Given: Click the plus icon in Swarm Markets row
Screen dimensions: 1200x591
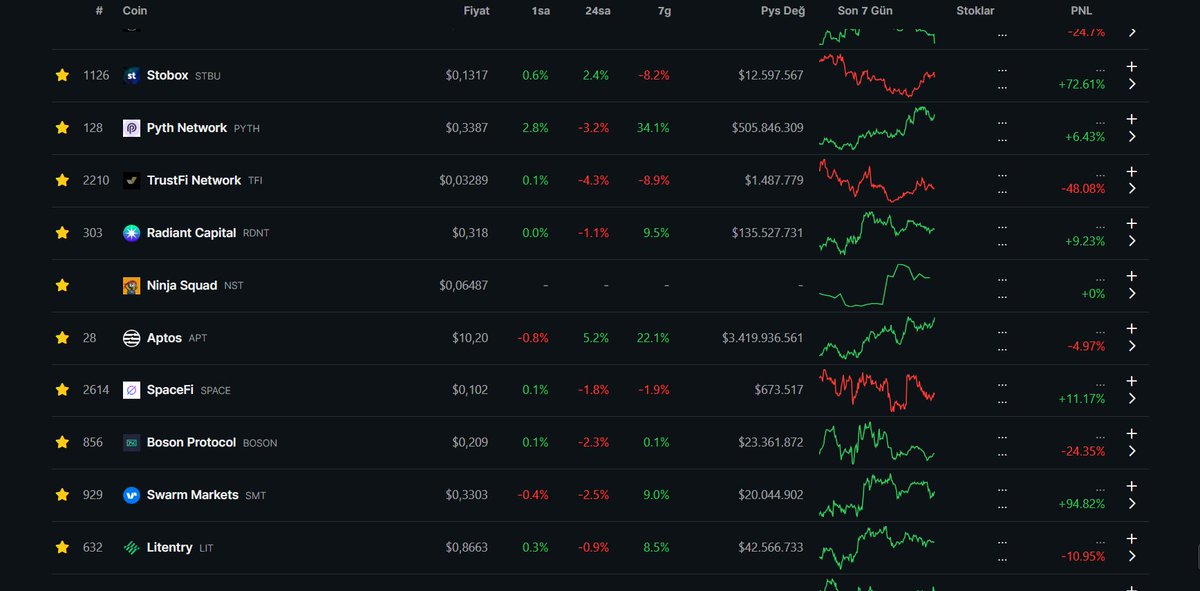Looking at the screenshot, I should click(x=1132, y=486).
